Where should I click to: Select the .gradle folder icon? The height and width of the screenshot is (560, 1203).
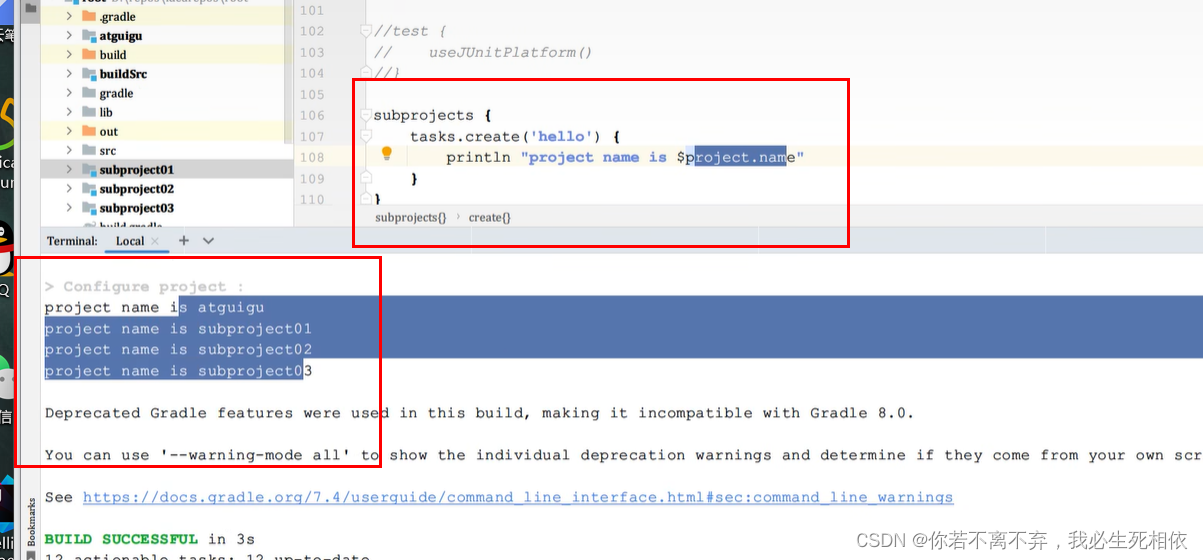pos(89,17)
